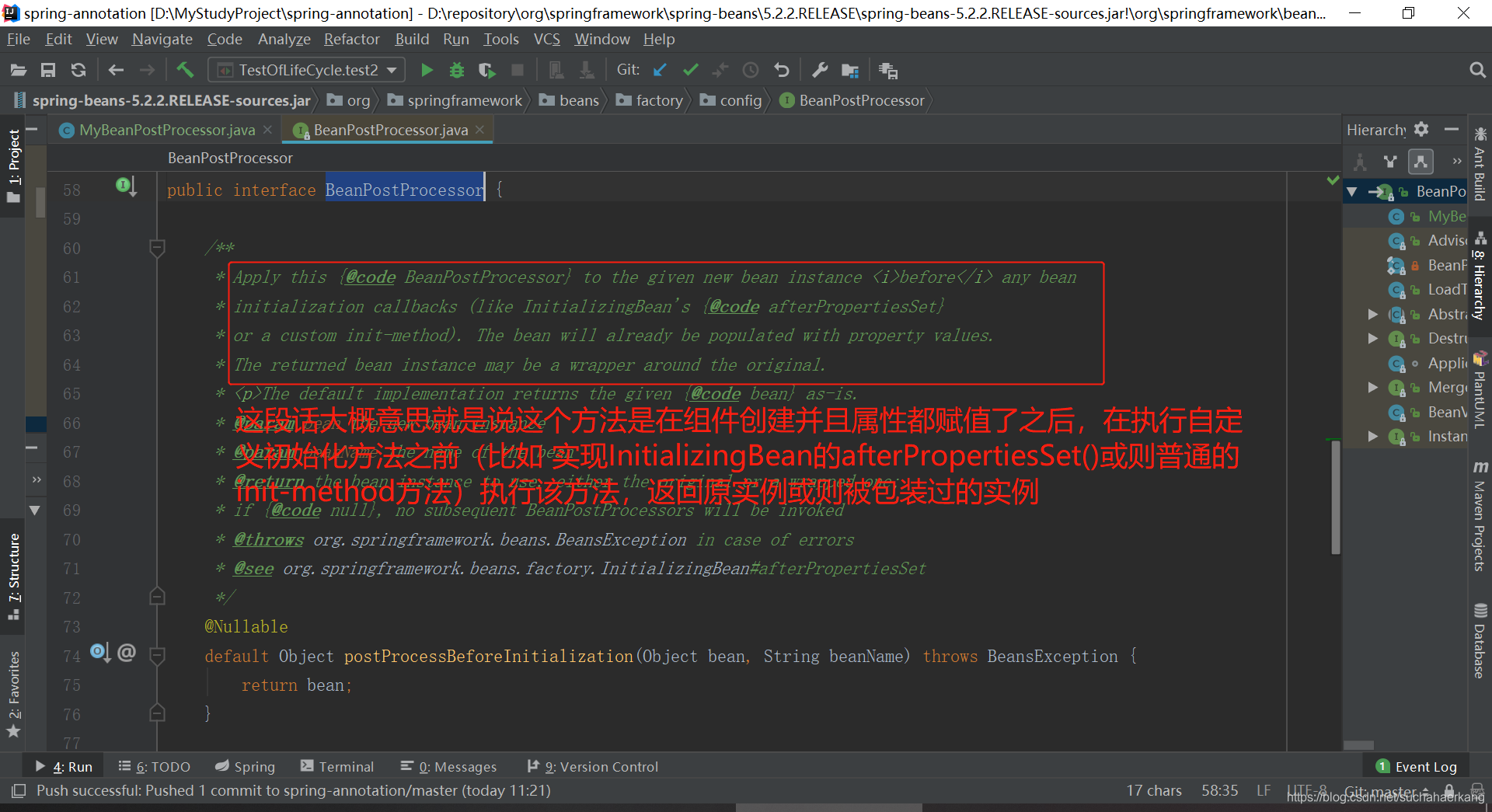The image size is (1492, 812).
Task: Open the LF line separator selector
Action: click(1264, 790)
